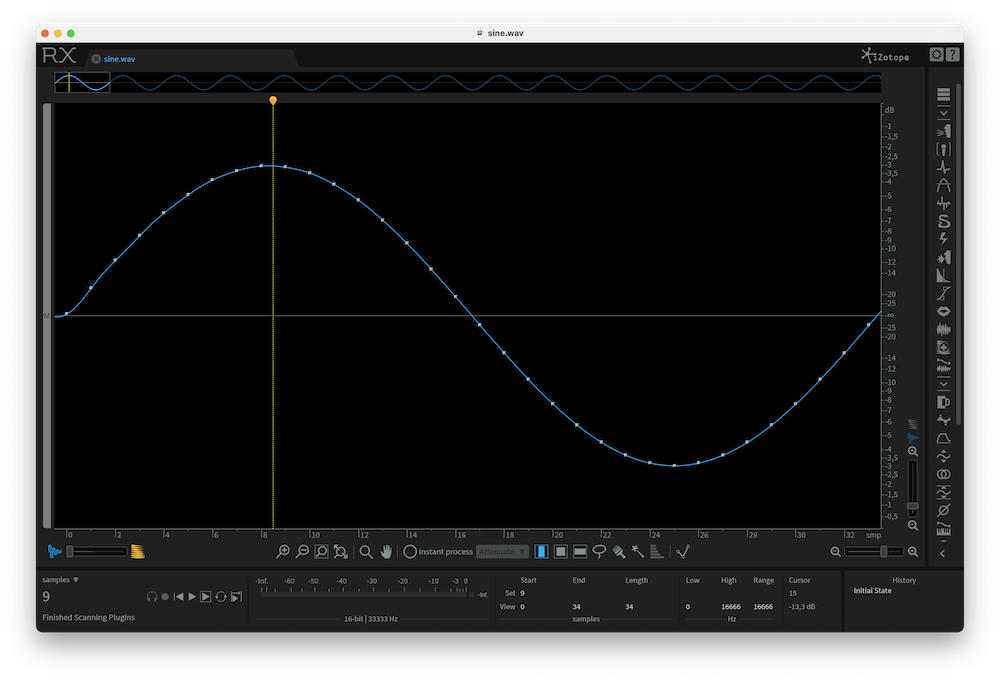This screenshot has width=1000, height=680.
Task: Open the samples time format dropdown
Action: pyautogui.click(x=61, y=580)
